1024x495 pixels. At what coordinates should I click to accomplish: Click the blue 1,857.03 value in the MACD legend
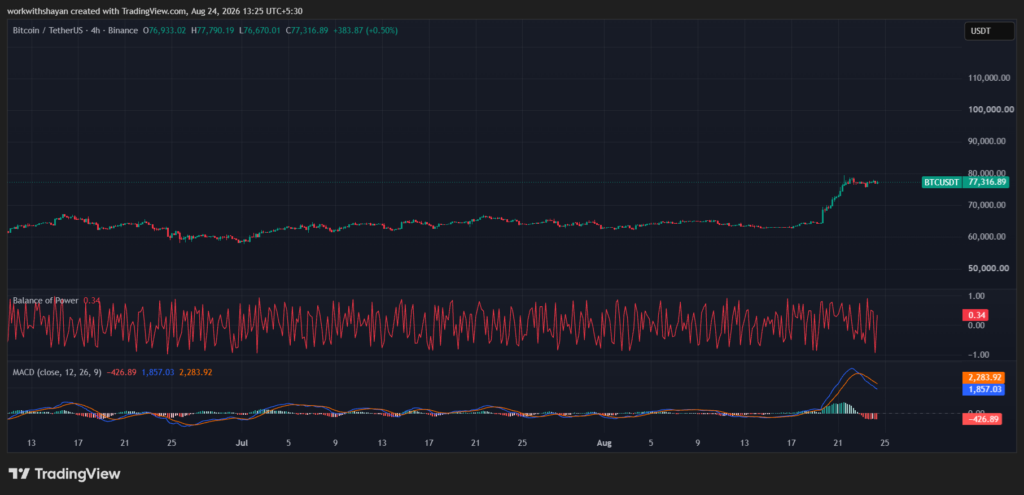157,372
